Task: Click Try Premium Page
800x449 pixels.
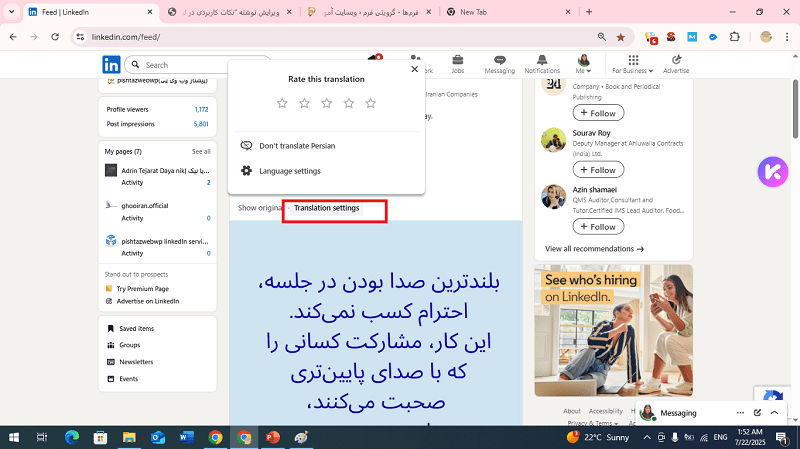Action: pyautogui.click(x=142, y=289)
